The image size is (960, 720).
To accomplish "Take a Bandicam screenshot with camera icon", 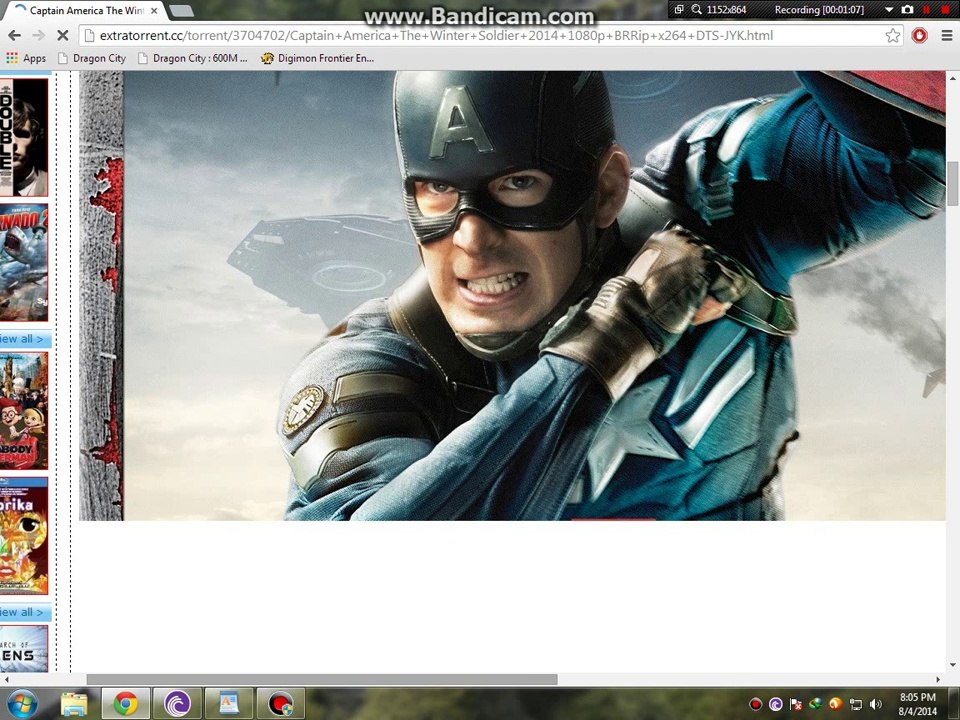I will [x=907, y=9].
